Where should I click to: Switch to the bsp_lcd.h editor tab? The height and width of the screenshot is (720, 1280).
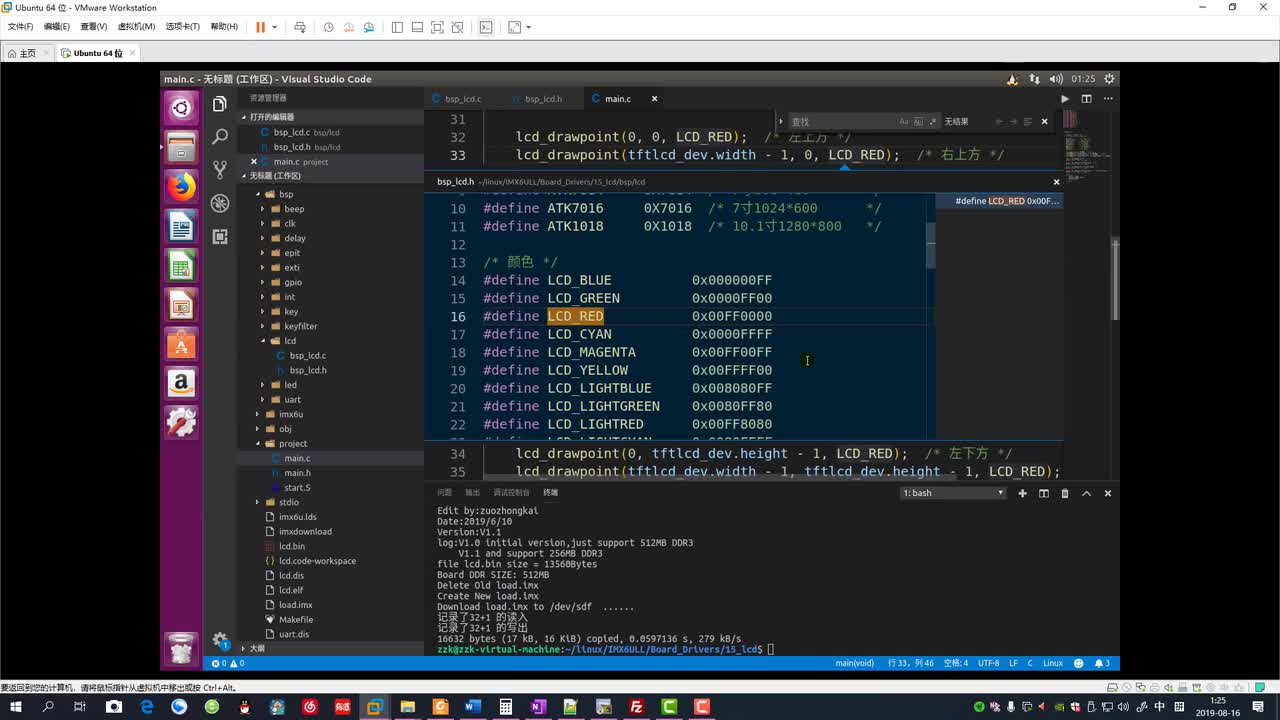543,99
